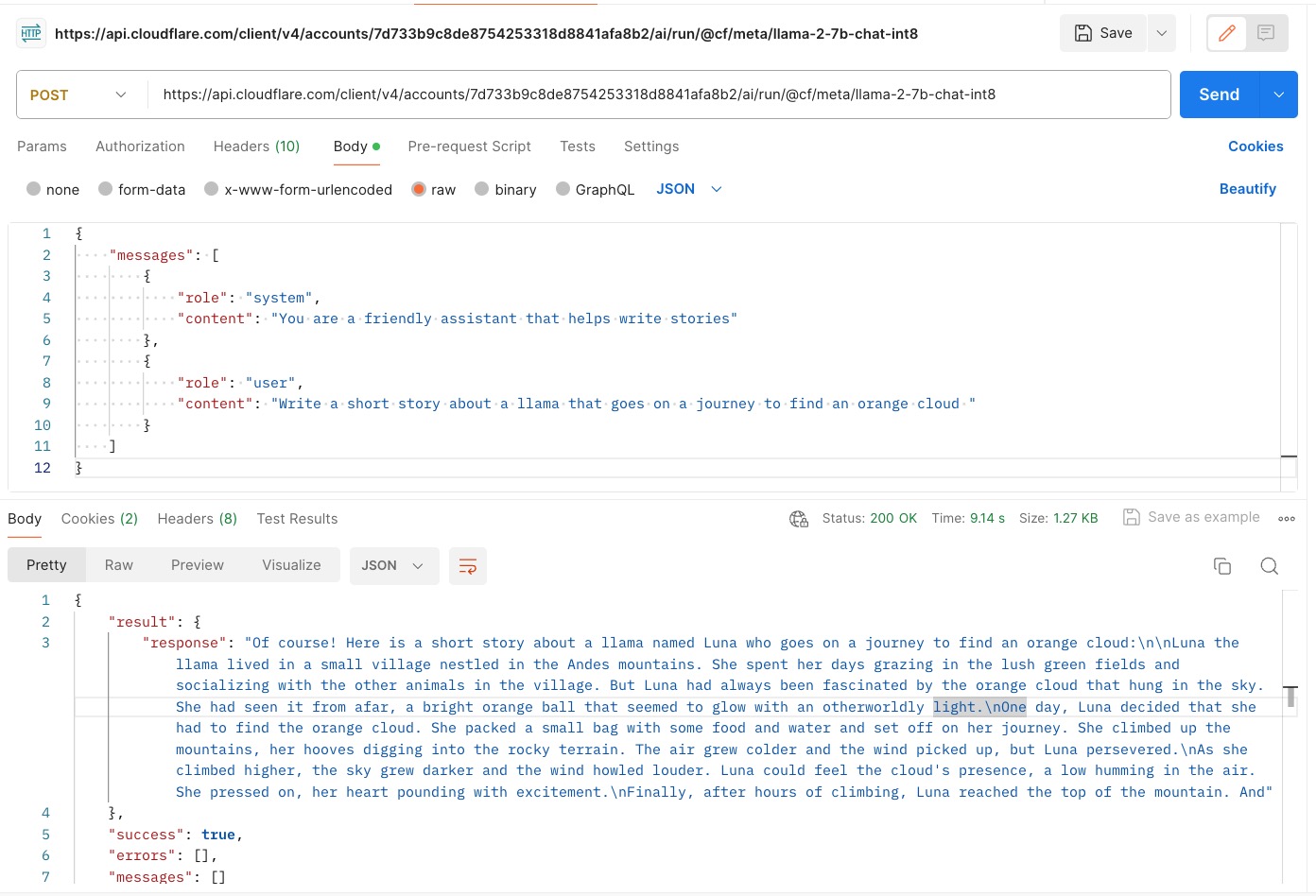1316x896 pixels.
Task: Open the comments icon in the top right
Action: [1264, 32]
